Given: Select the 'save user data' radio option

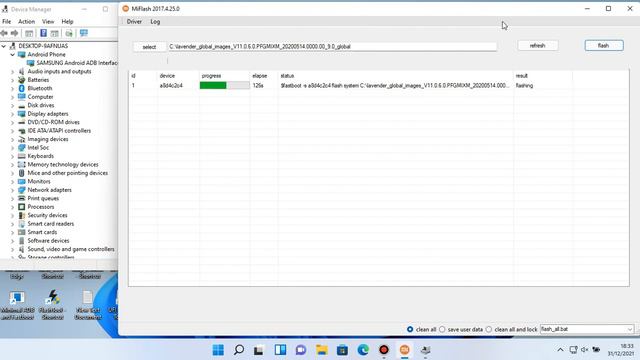Looking at the screenshot, I should (442, 329).
